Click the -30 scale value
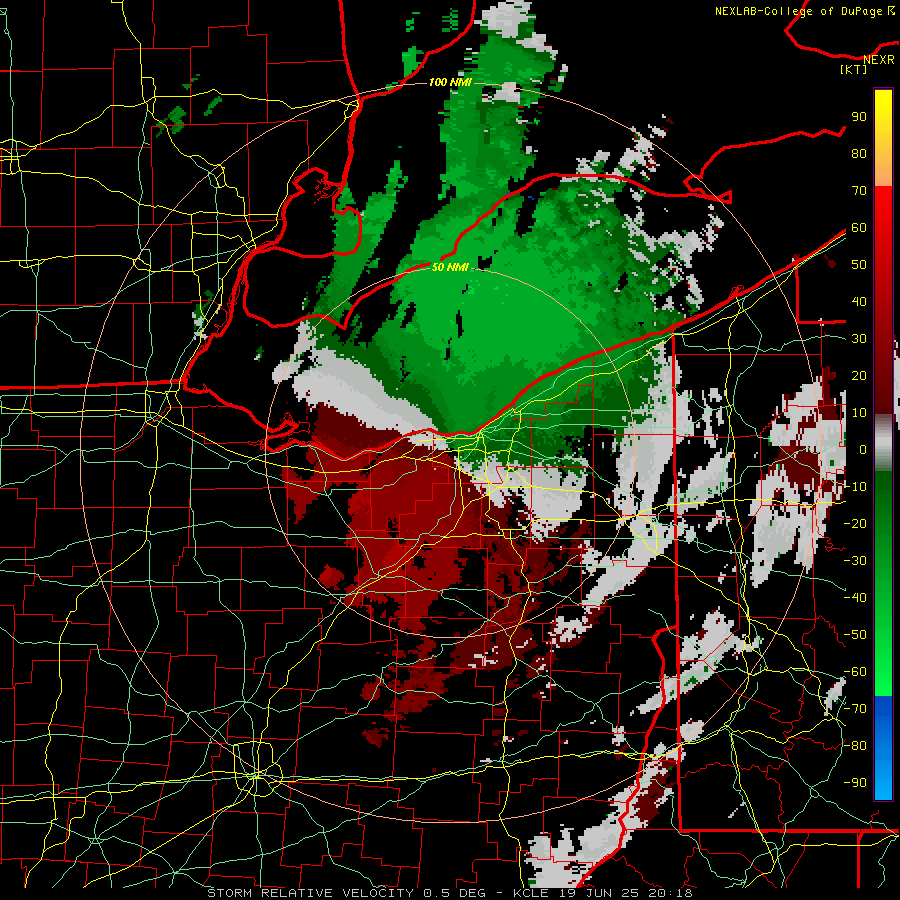This screenshot has width=900, height=900. [x=855, y=561]
